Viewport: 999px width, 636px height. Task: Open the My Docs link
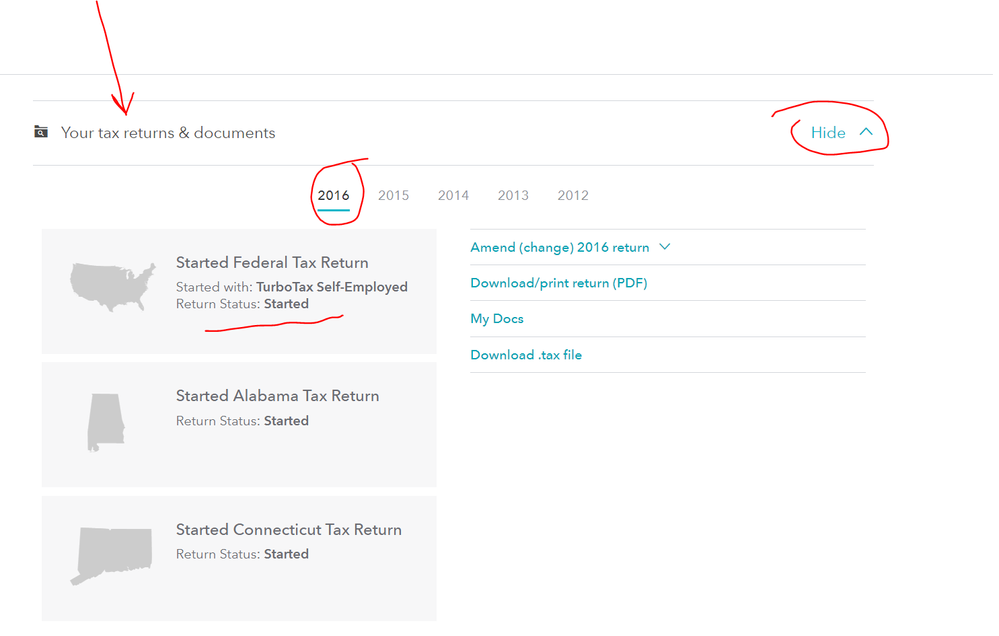[x=497, y=319]
